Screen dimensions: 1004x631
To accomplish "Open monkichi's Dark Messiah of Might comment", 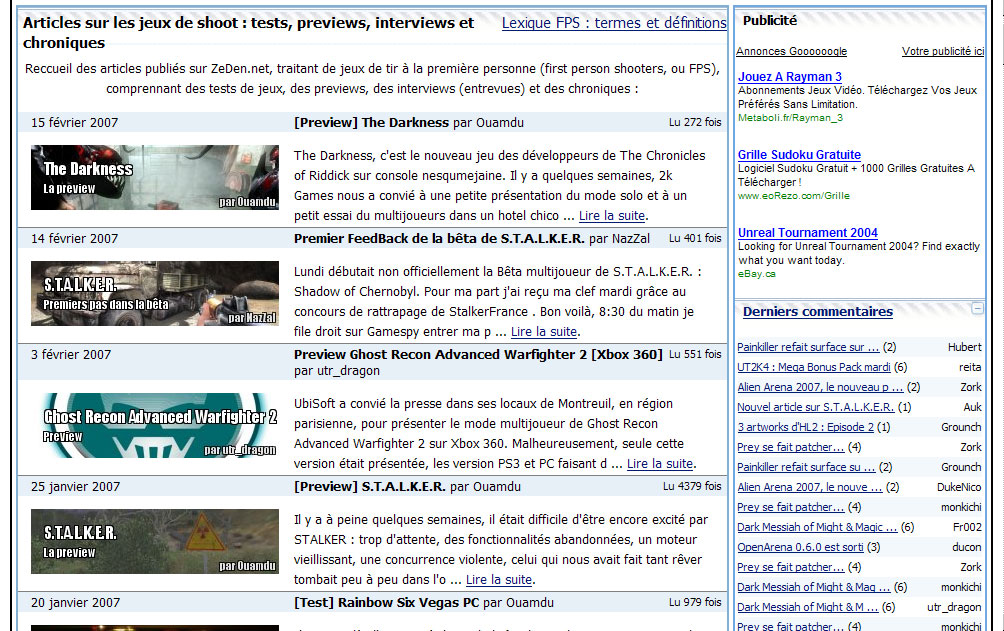I will point(814,587).
